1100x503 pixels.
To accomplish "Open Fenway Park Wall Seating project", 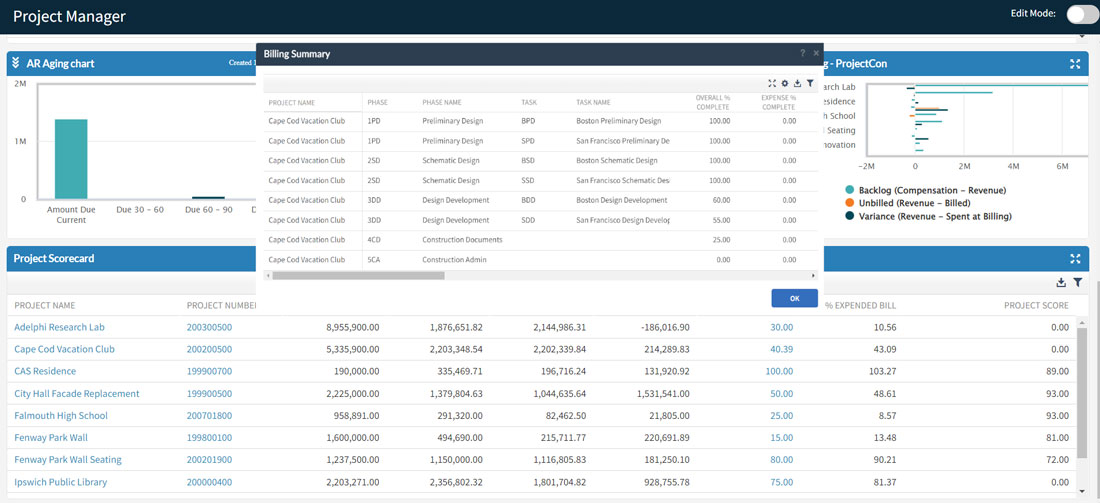I will click(68, 460).
